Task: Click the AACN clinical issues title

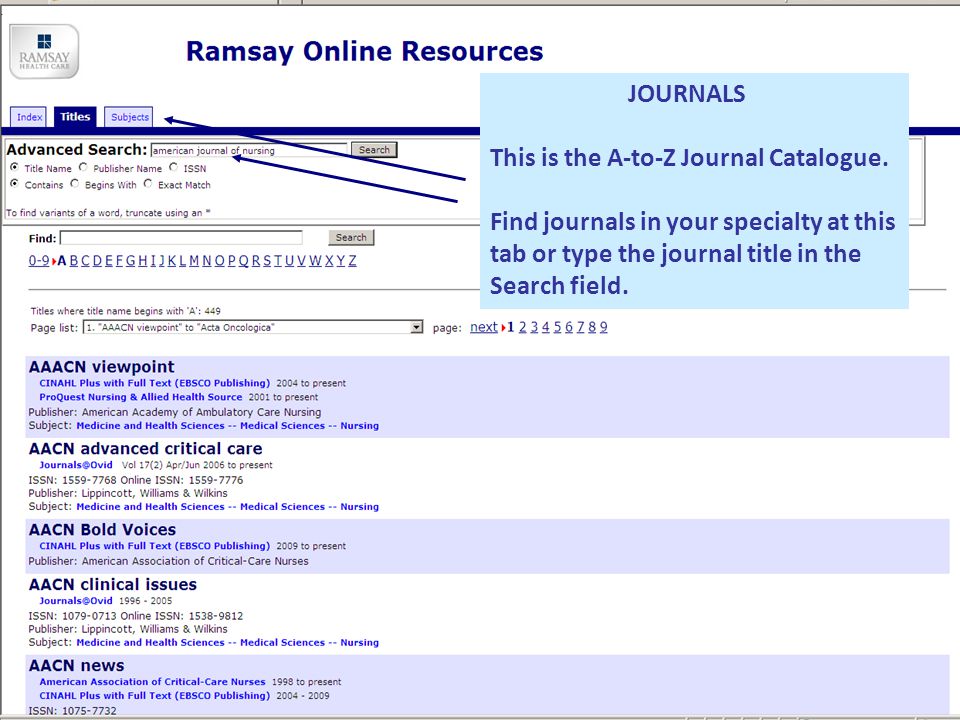Action: [113, 585]
